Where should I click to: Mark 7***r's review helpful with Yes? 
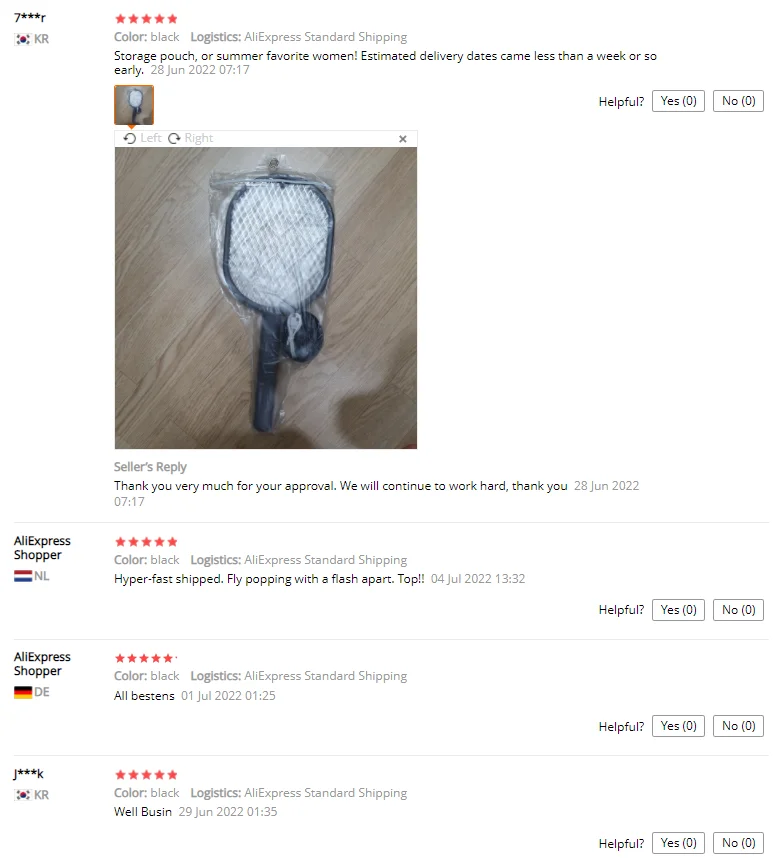[x=678, y=101]
